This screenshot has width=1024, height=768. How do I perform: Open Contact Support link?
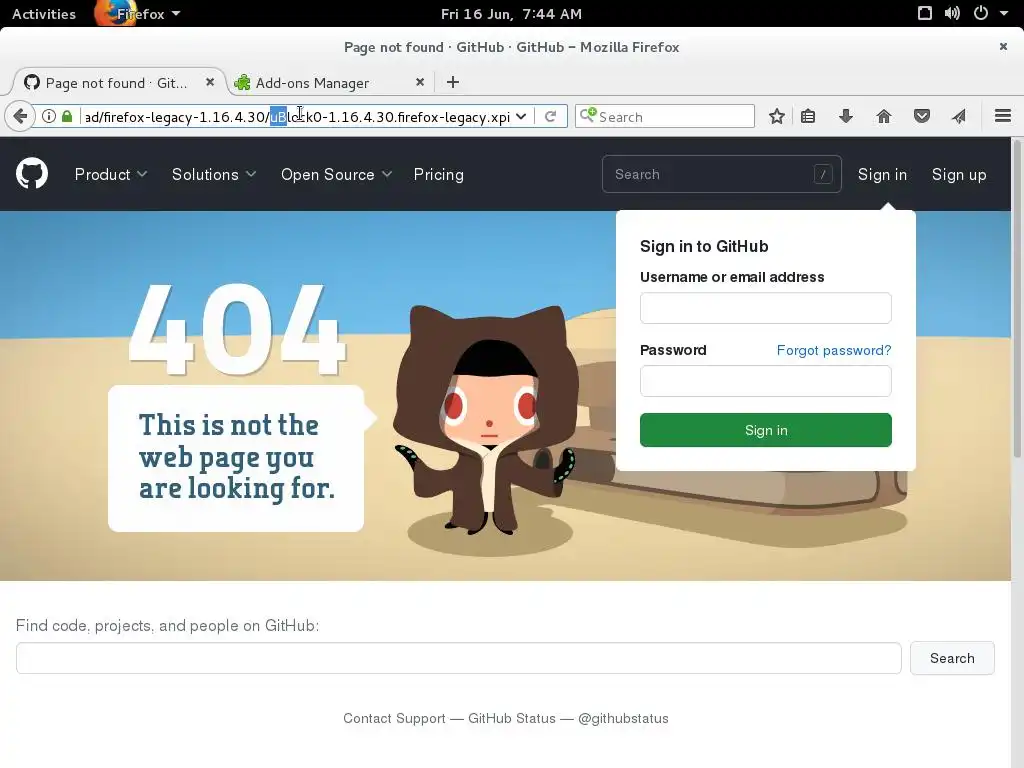(394, 718)
